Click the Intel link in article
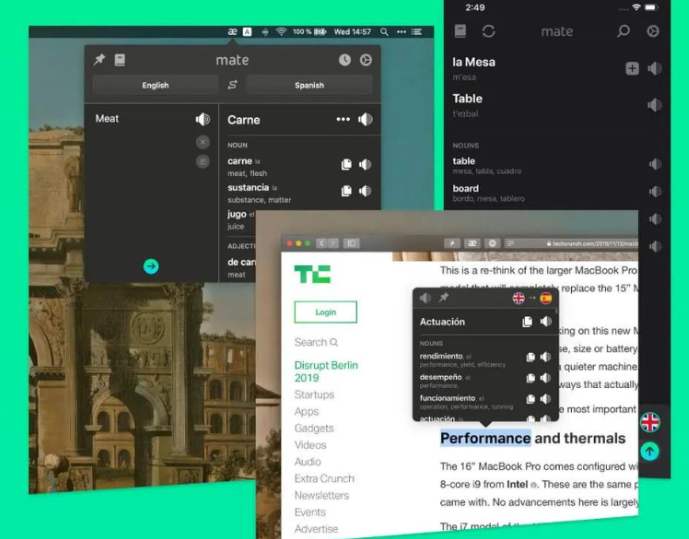 pos(517,484)
